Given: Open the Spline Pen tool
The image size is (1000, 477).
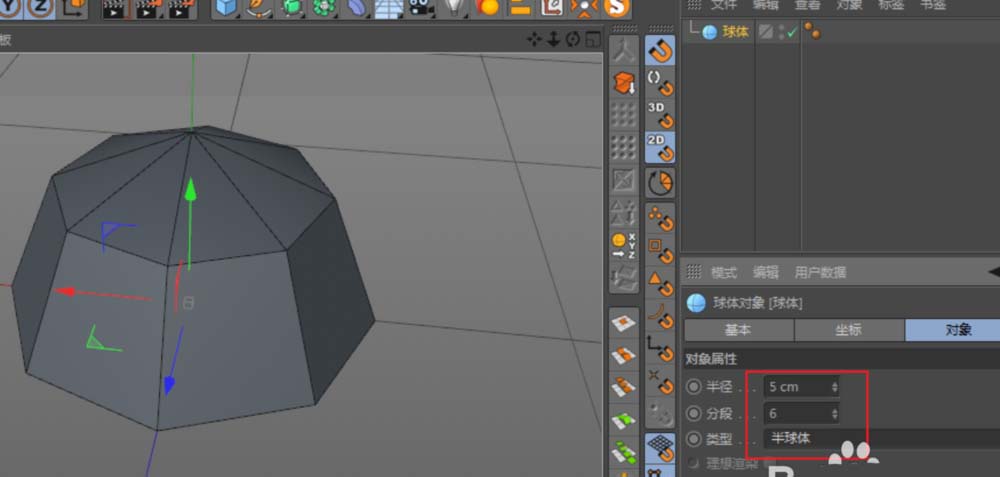Looking at the screenshot, I should (258, 8).
